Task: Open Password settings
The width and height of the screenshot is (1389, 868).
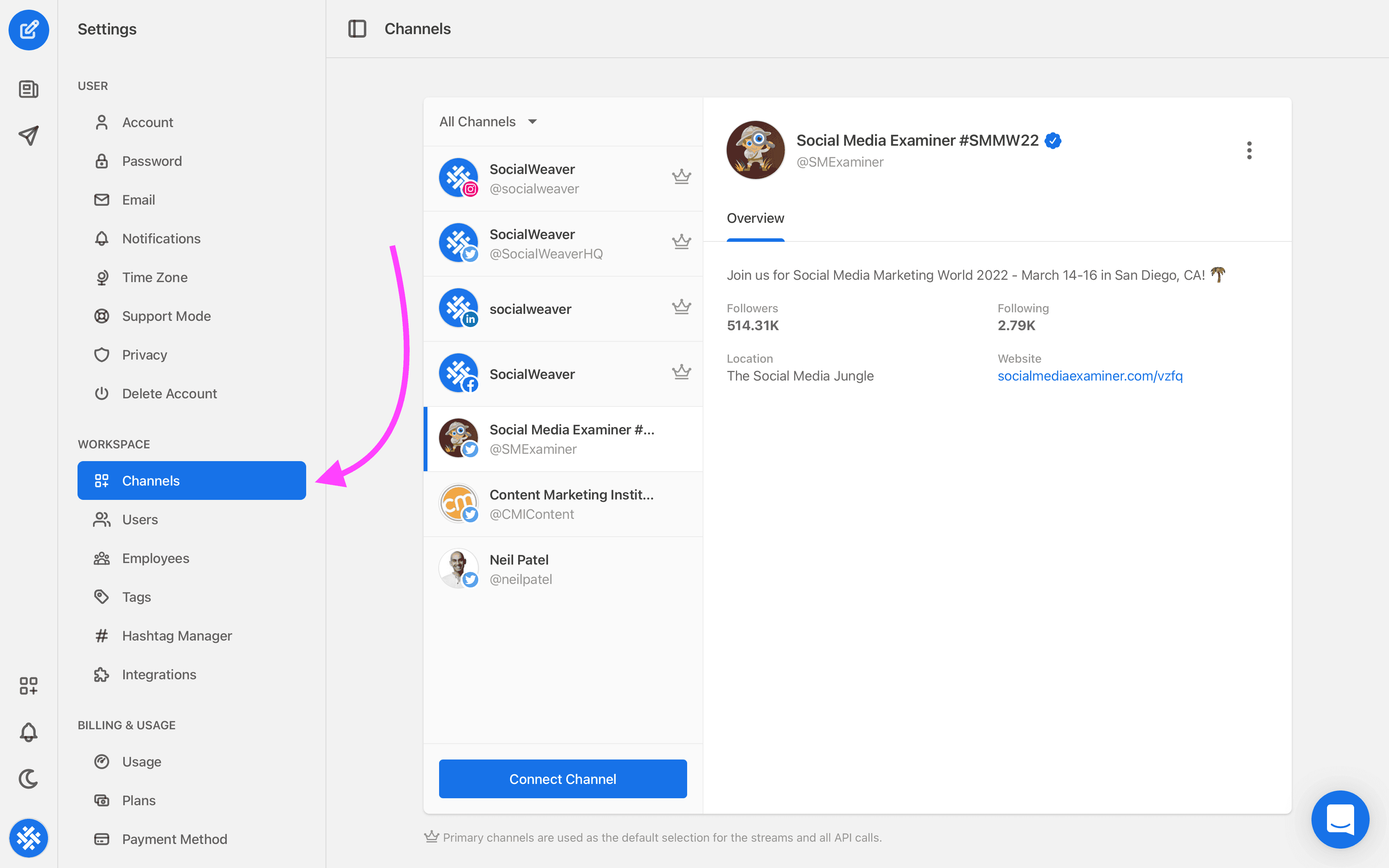Action: (192, 161)
